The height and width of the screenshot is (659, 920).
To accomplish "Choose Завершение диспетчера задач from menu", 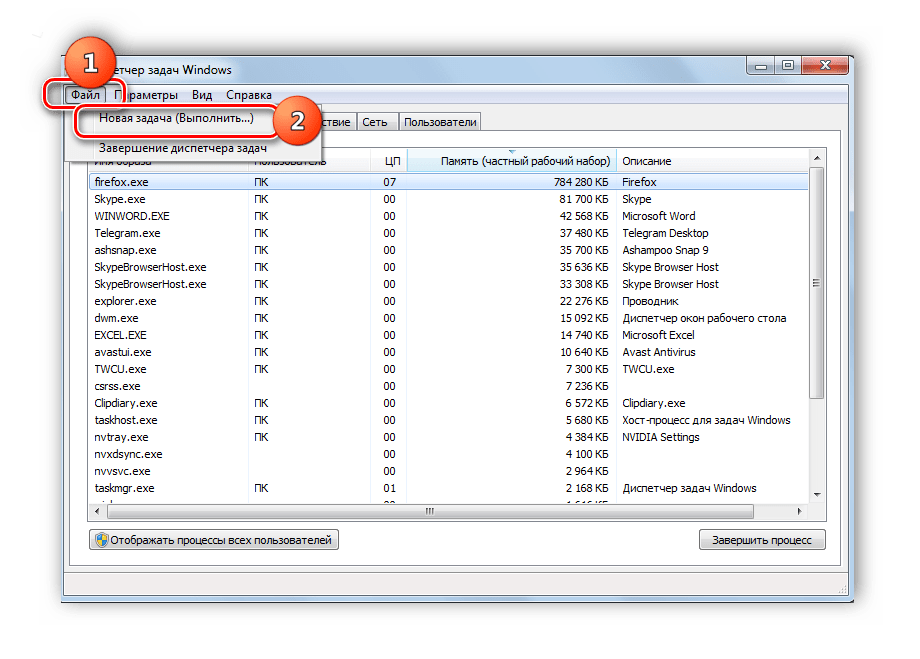I will click(182, 148).
